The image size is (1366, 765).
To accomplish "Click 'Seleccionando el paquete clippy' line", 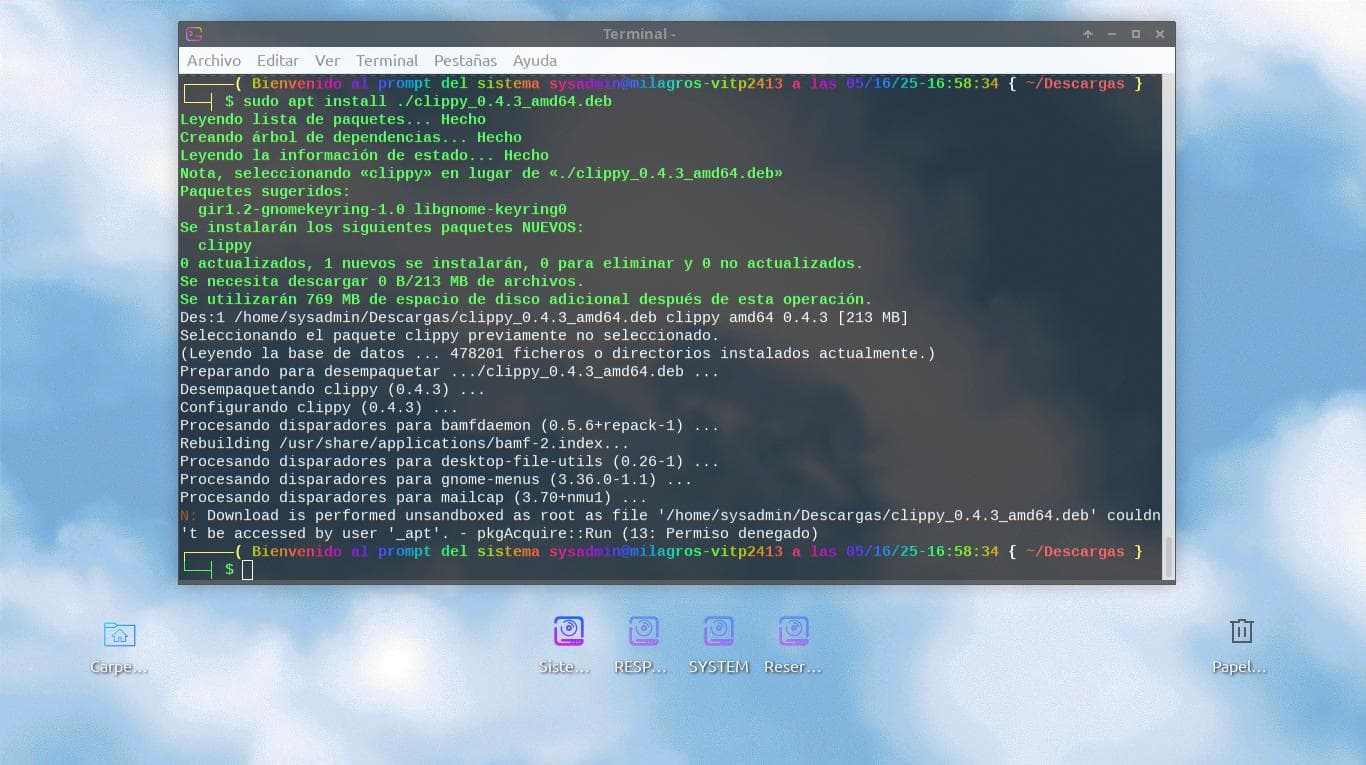I will tap(449, 335).
